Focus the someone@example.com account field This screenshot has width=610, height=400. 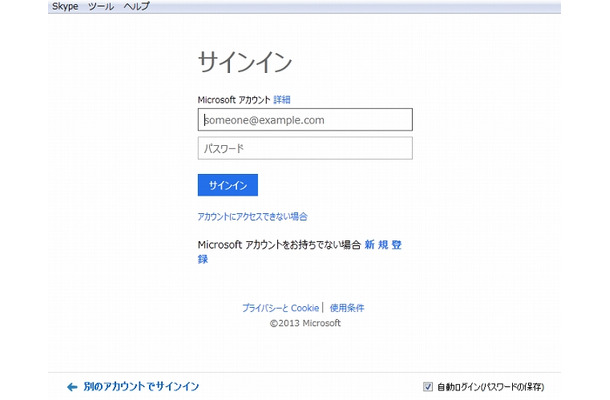[x=305, y=120]
